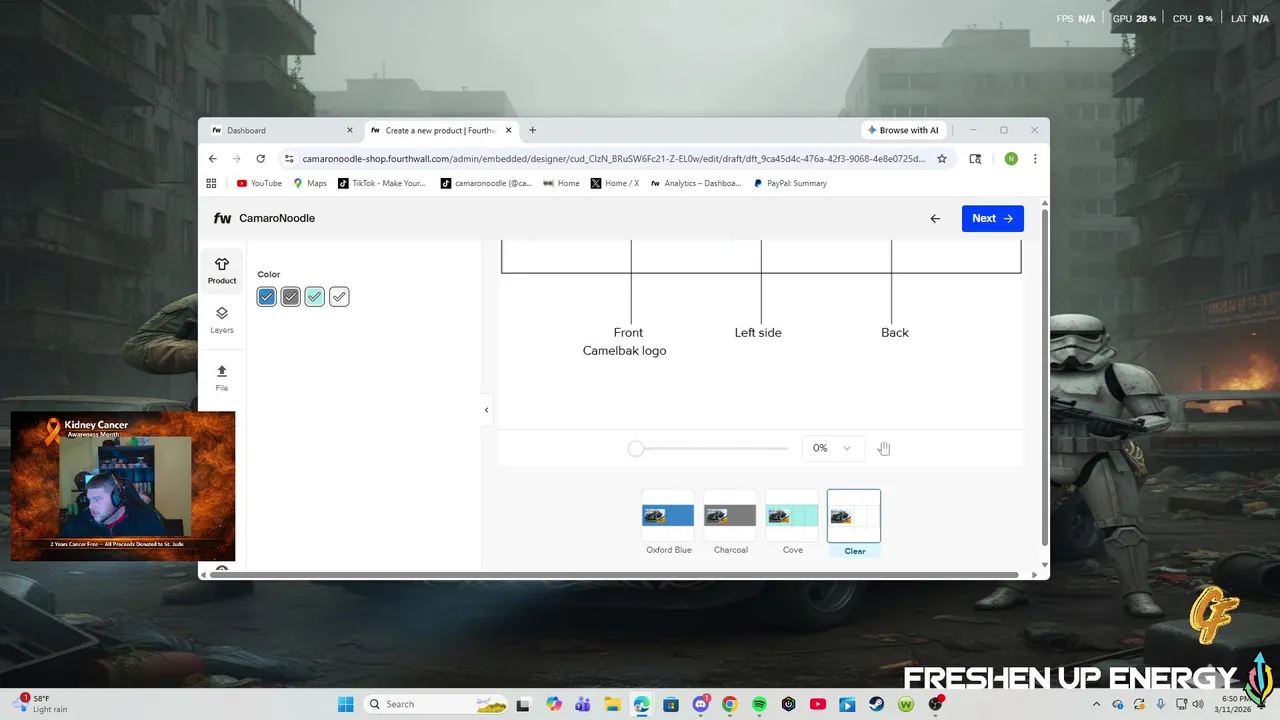Open camaronoodle TikTok profile bookmark

(x=487, y=183)
